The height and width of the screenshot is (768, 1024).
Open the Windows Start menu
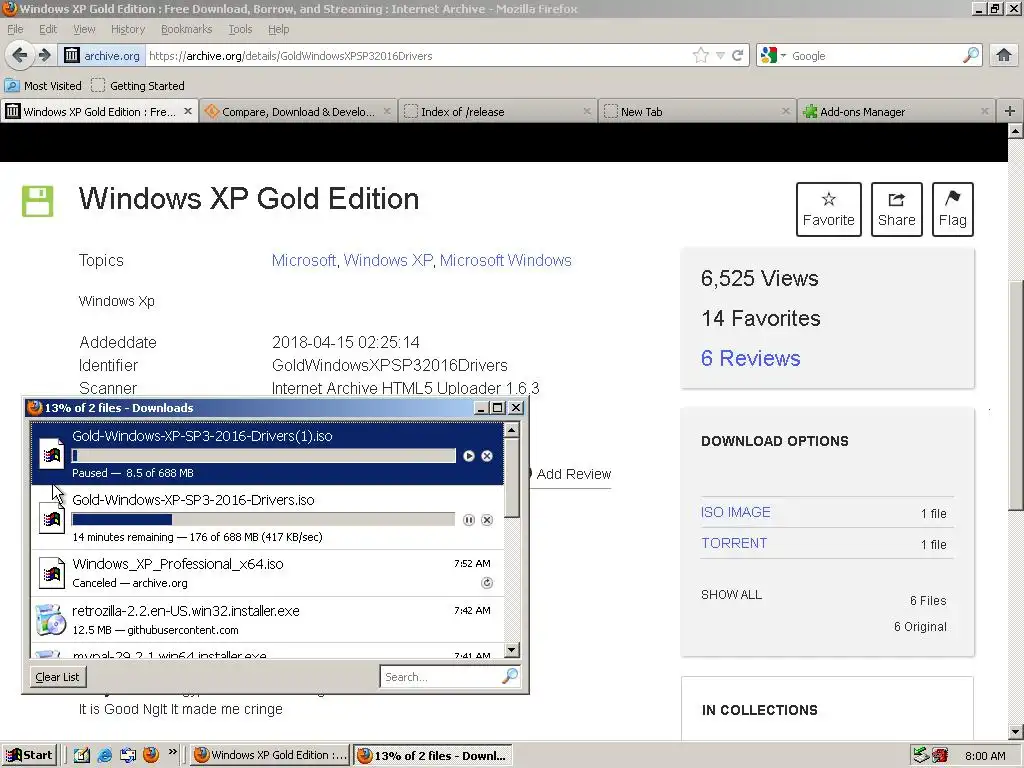(x=29, y=756)
